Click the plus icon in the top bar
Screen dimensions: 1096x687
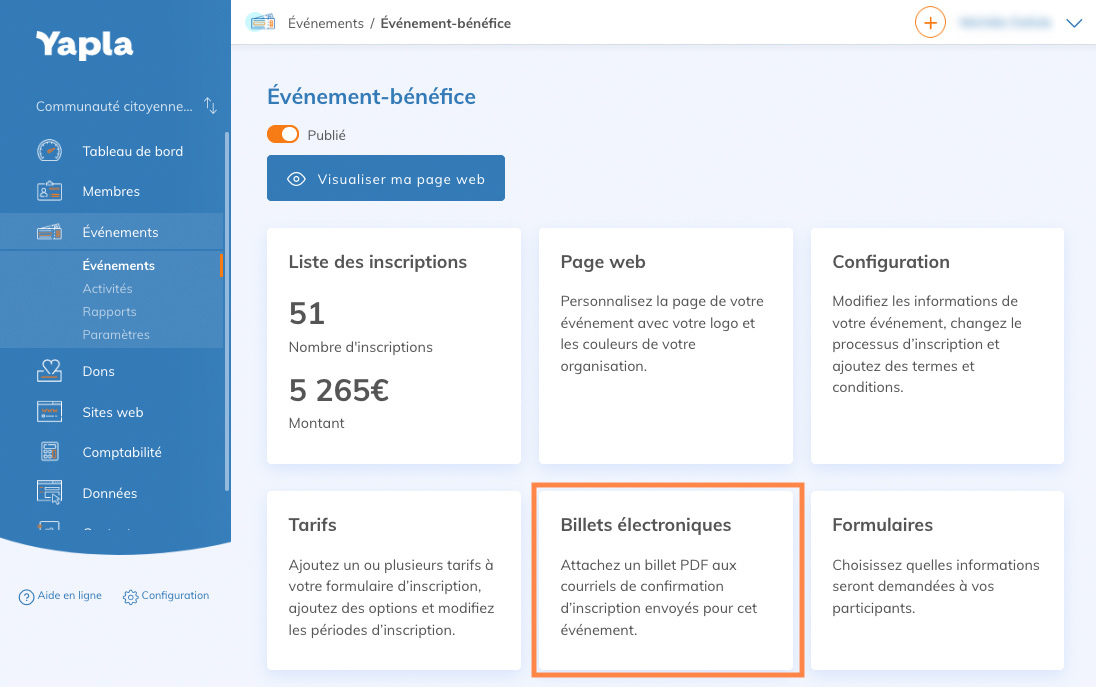click(x=929, y=22)
